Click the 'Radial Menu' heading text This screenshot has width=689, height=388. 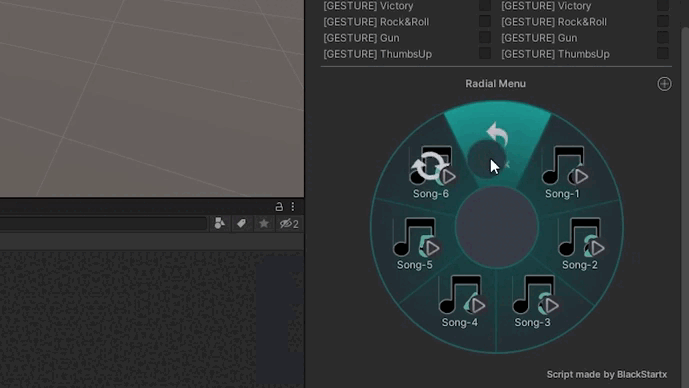[x=495, y=83]
